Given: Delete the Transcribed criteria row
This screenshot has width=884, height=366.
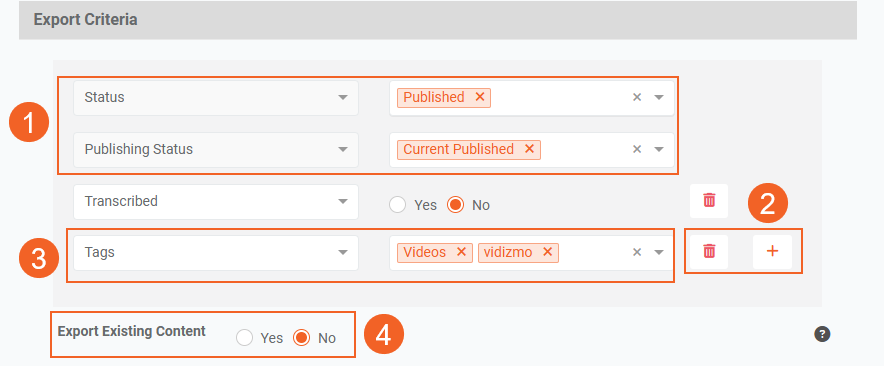Looking at the screenshot, I should point(709,200).
